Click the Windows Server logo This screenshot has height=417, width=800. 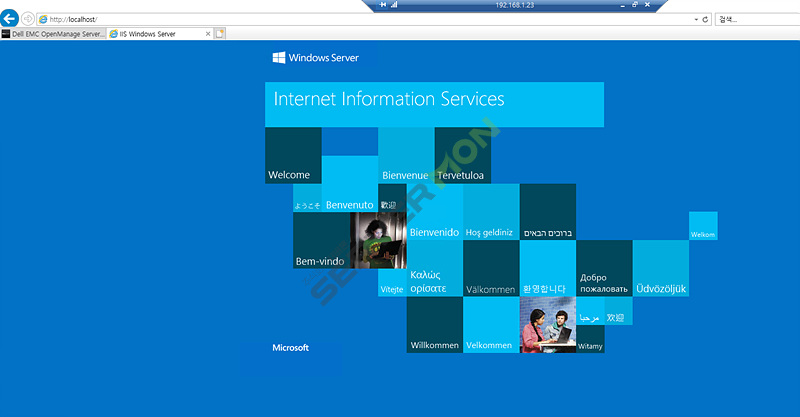(315, 58)
